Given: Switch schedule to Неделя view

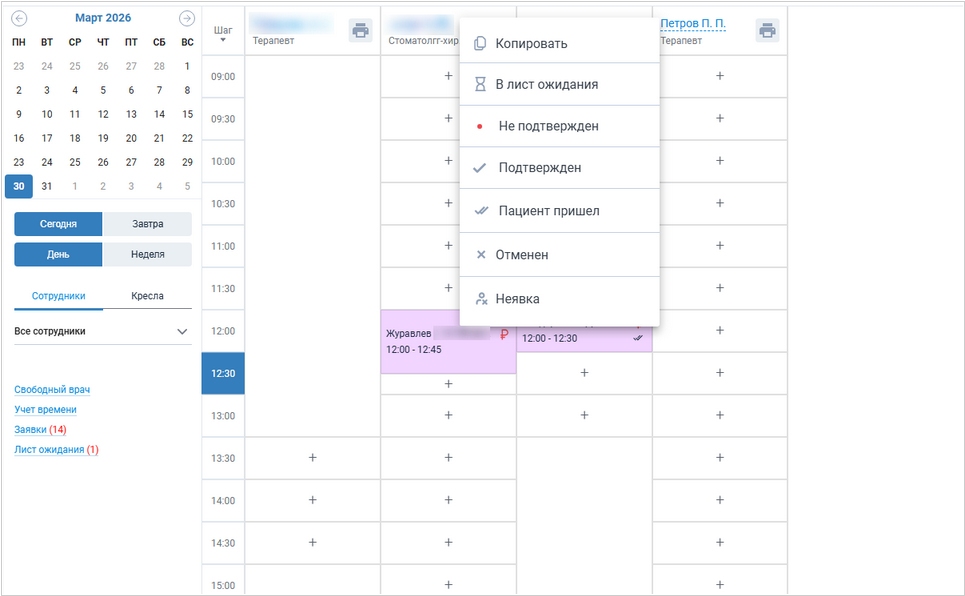Looking at the screenshot, I should pyautogui.click(x=147, y=254).
